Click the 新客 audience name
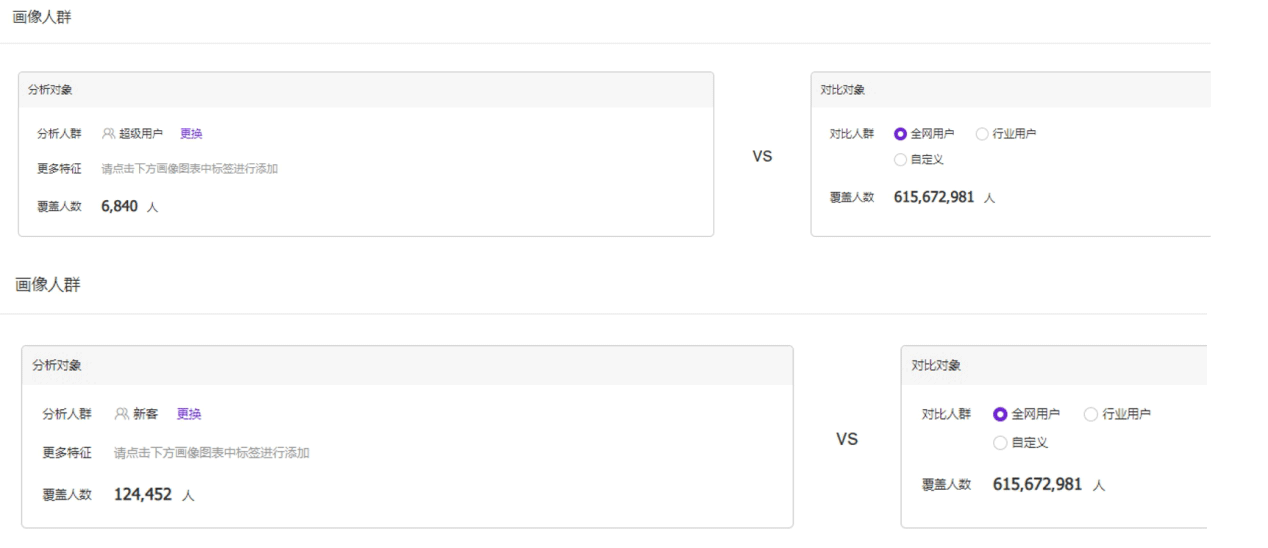The image size is (1268, 548). click(x=146, y=413)
